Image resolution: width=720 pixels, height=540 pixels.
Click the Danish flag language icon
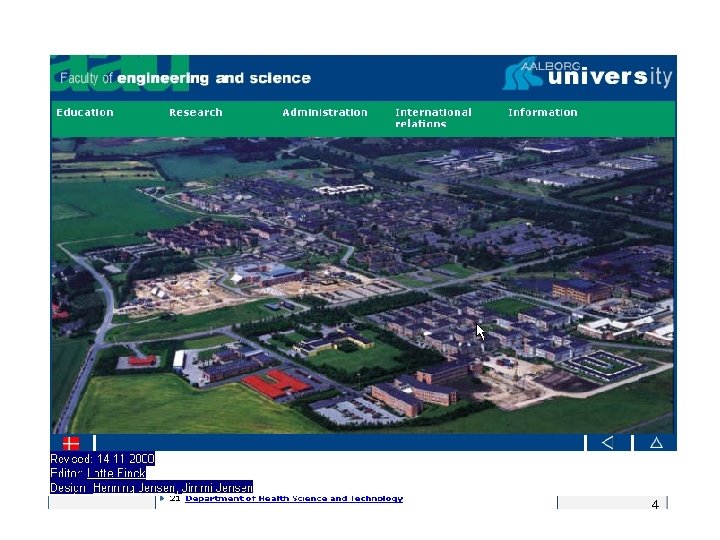click(71, 443)
